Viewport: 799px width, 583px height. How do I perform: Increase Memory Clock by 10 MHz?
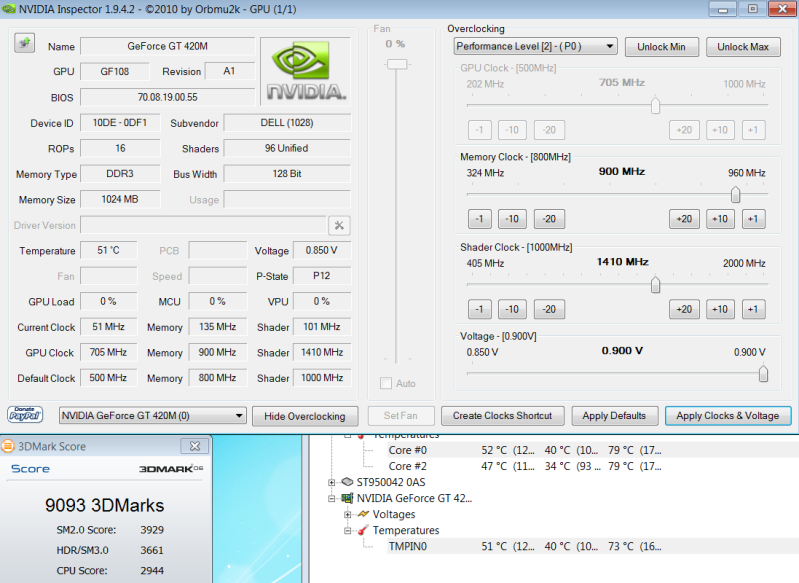coord(720,219)
